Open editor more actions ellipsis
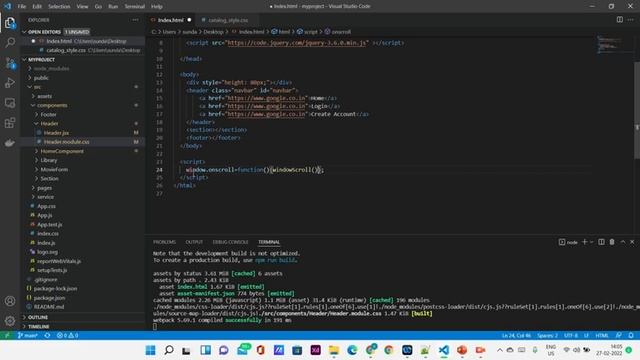 (x=631, y=20)
